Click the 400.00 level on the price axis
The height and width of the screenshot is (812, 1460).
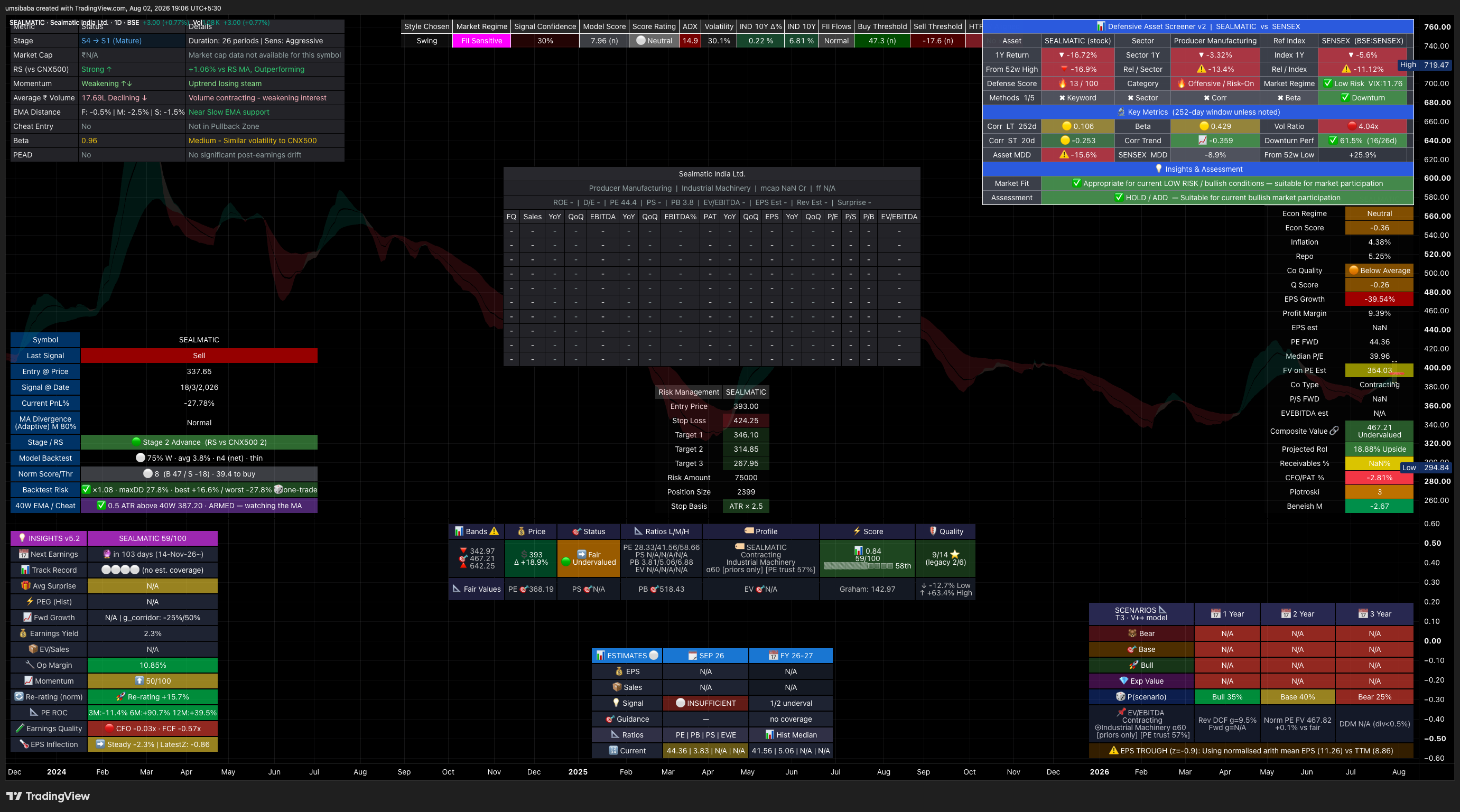[x=1437, y=368]
